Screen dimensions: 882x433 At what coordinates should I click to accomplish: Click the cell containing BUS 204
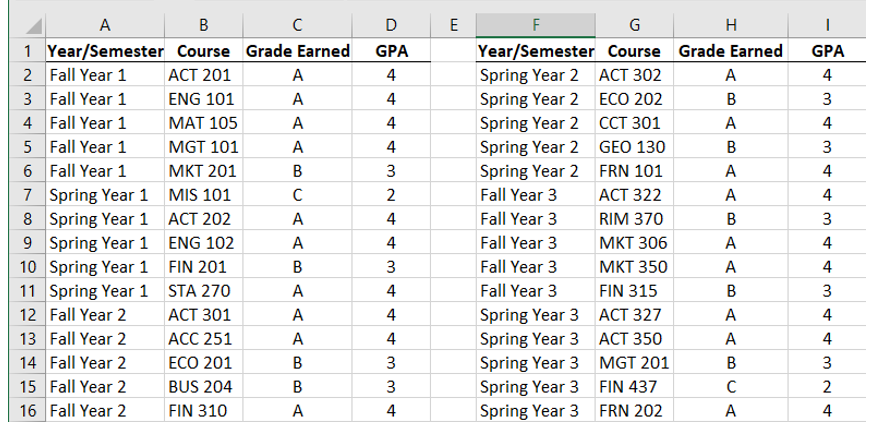[x=204, y=386]
